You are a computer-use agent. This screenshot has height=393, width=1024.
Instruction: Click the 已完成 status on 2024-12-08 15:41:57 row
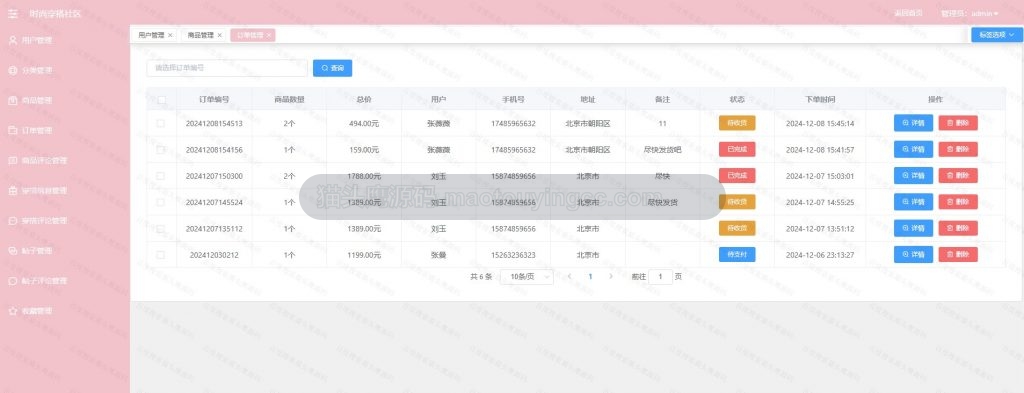(x=737, y=149)
